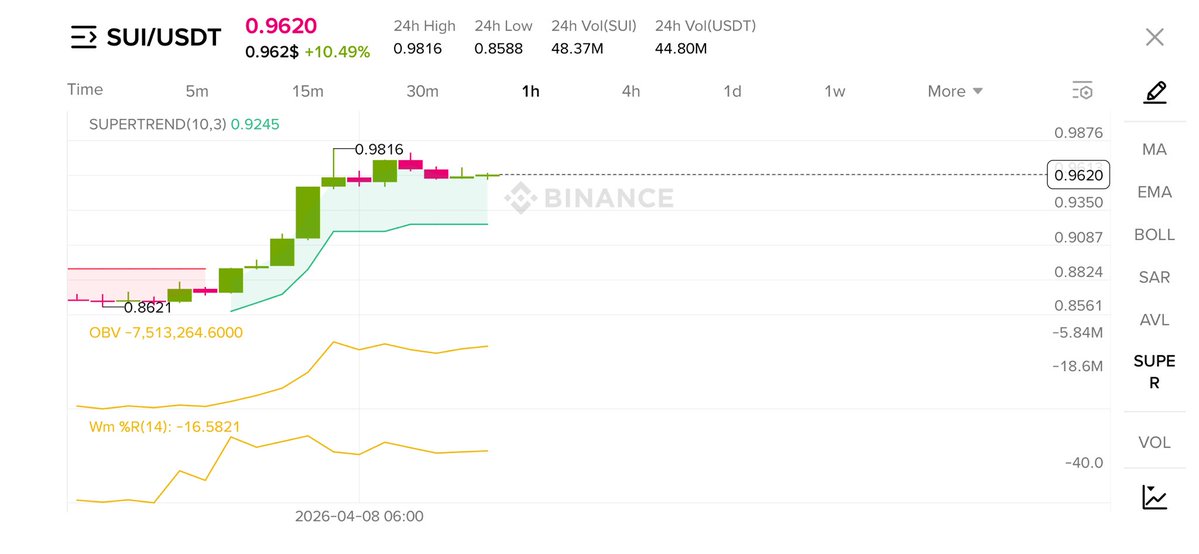This screenshot has height=554, width=1199.
Task: Click the 24h Vol(USDT) value 44.80M
Action: (681, 49)
